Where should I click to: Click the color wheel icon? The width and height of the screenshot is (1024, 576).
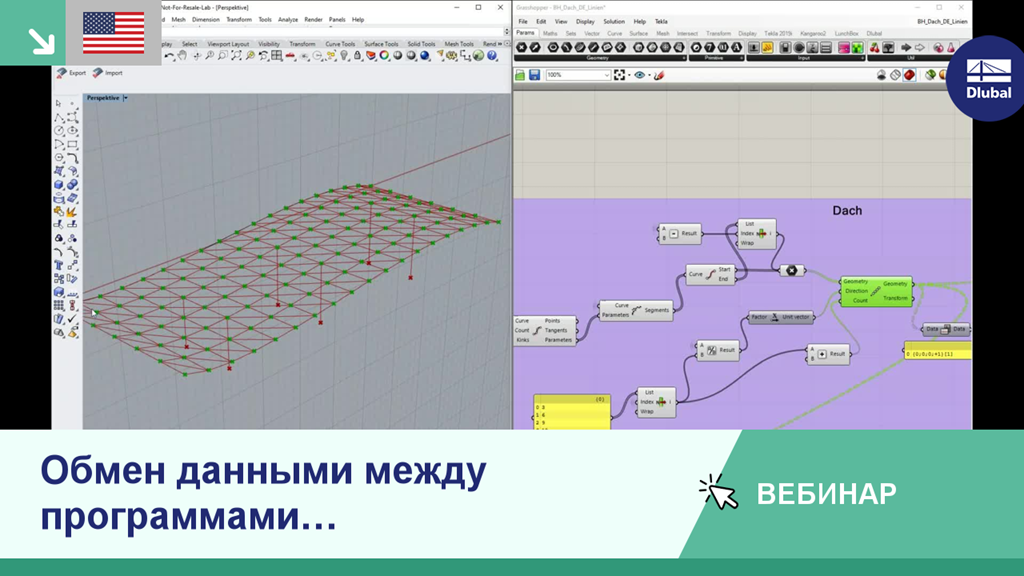coord(384,56)
